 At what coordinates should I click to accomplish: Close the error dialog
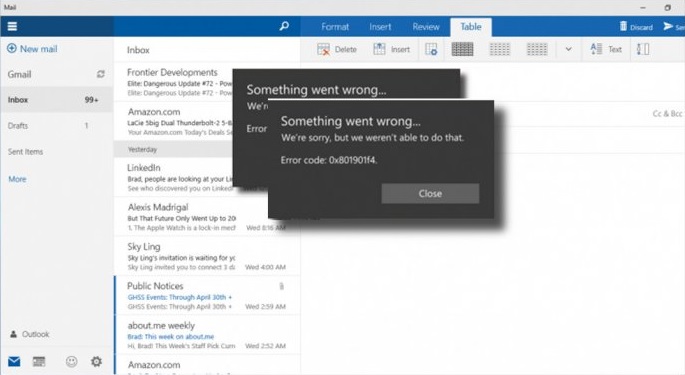(x=430, y=193)
